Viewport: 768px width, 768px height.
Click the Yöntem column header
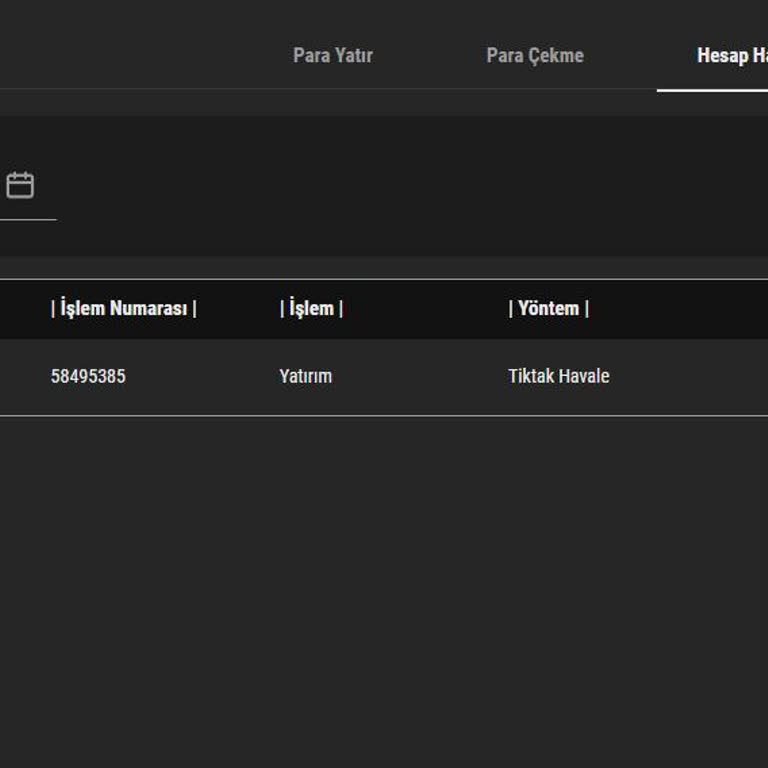pos(549,309)
